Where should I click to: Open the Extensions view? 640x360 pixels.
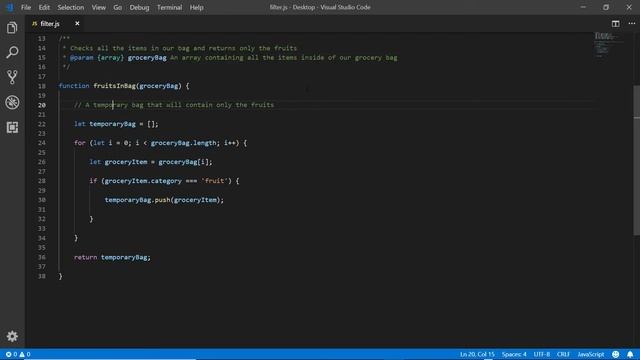tap(12, 127)
